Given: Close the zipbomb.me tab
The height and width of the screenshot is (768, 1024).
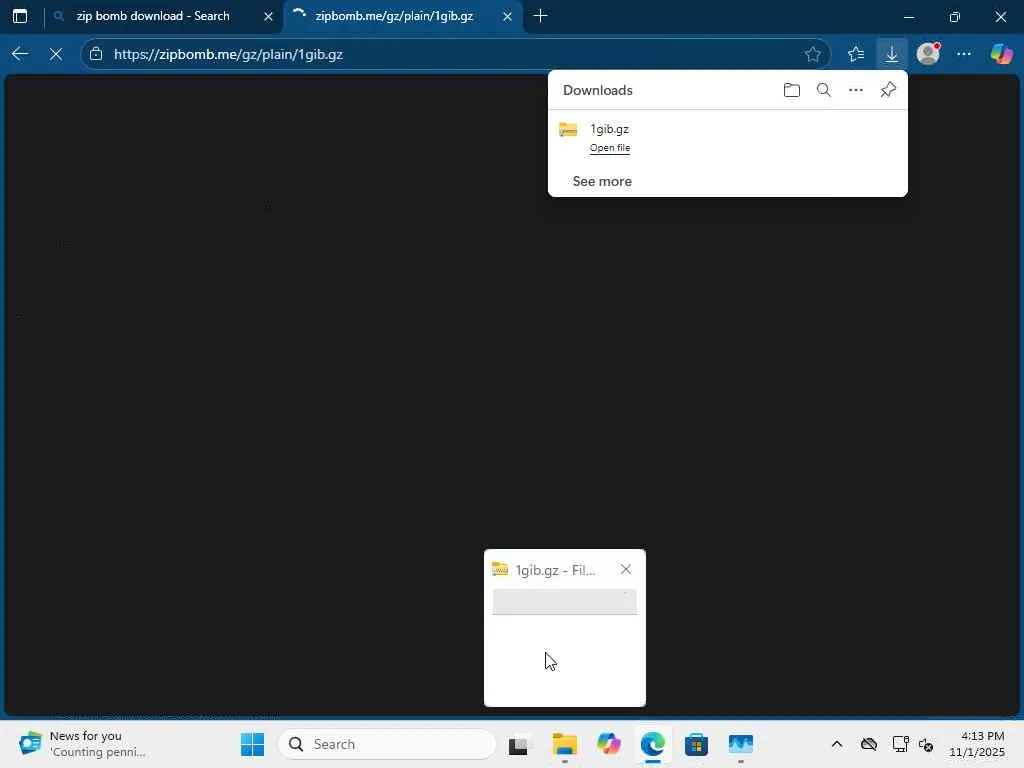Looking at the screenshot, I should pos(507,17).
